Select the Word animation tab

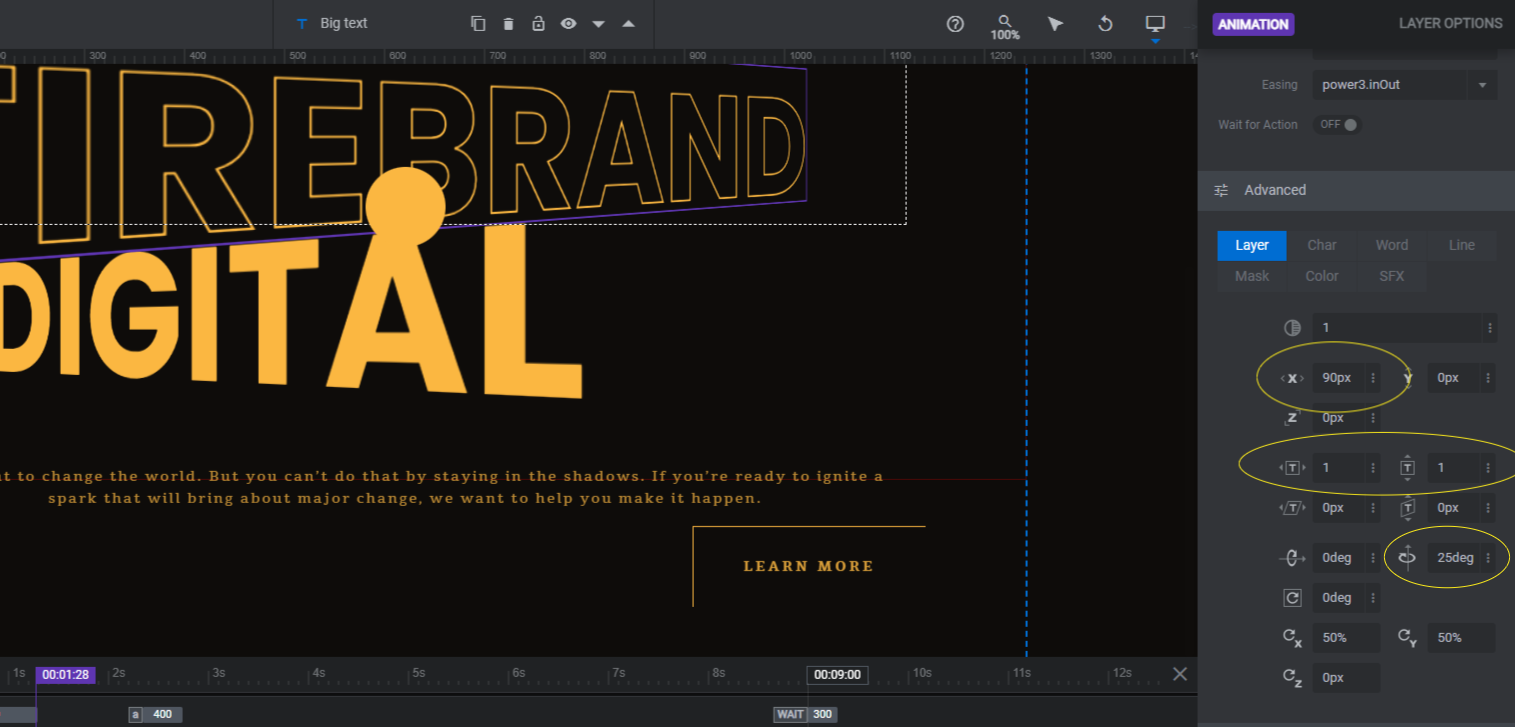[x=1392, y=245]
